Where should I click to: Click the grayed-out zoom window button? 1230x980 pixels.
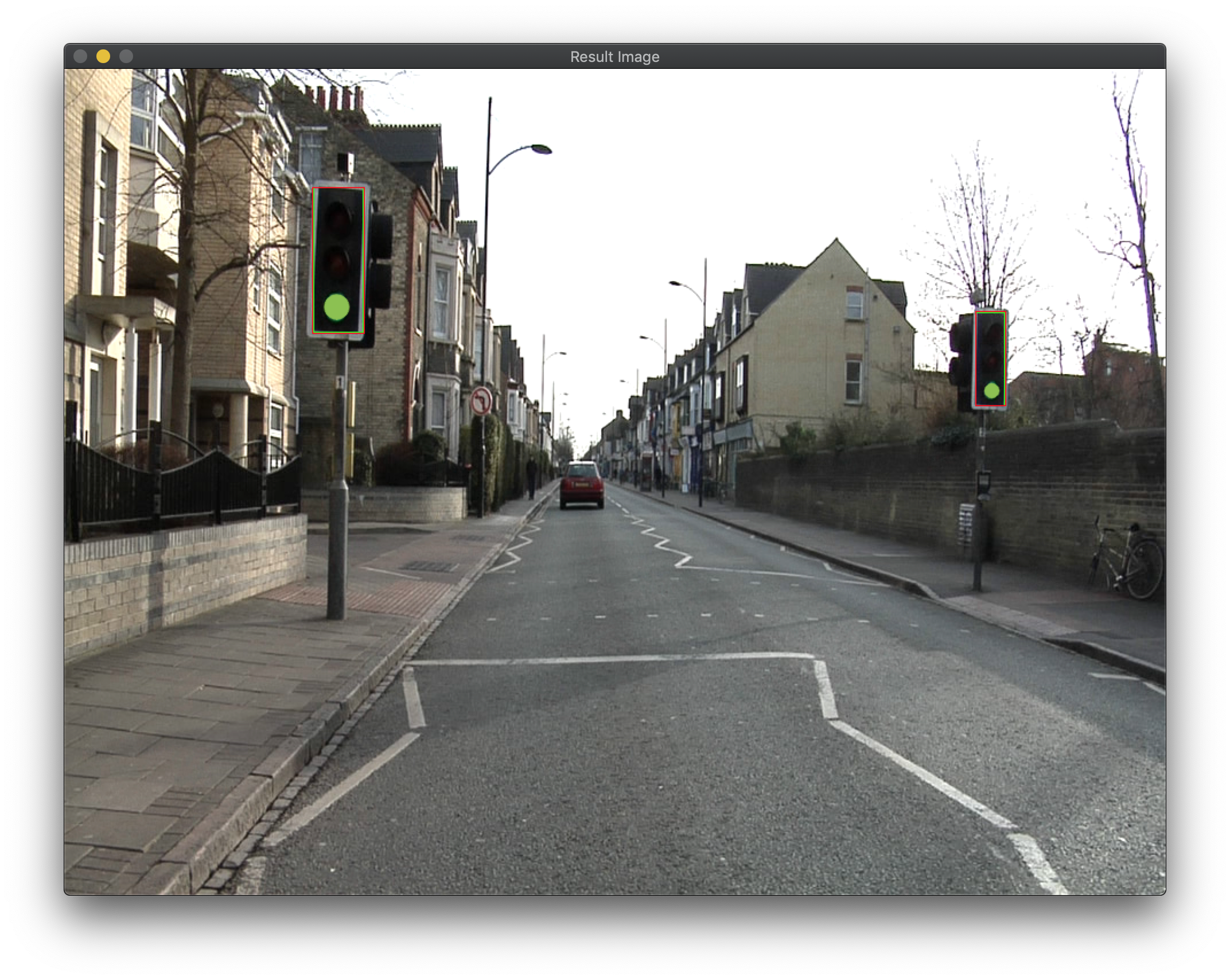126,56
